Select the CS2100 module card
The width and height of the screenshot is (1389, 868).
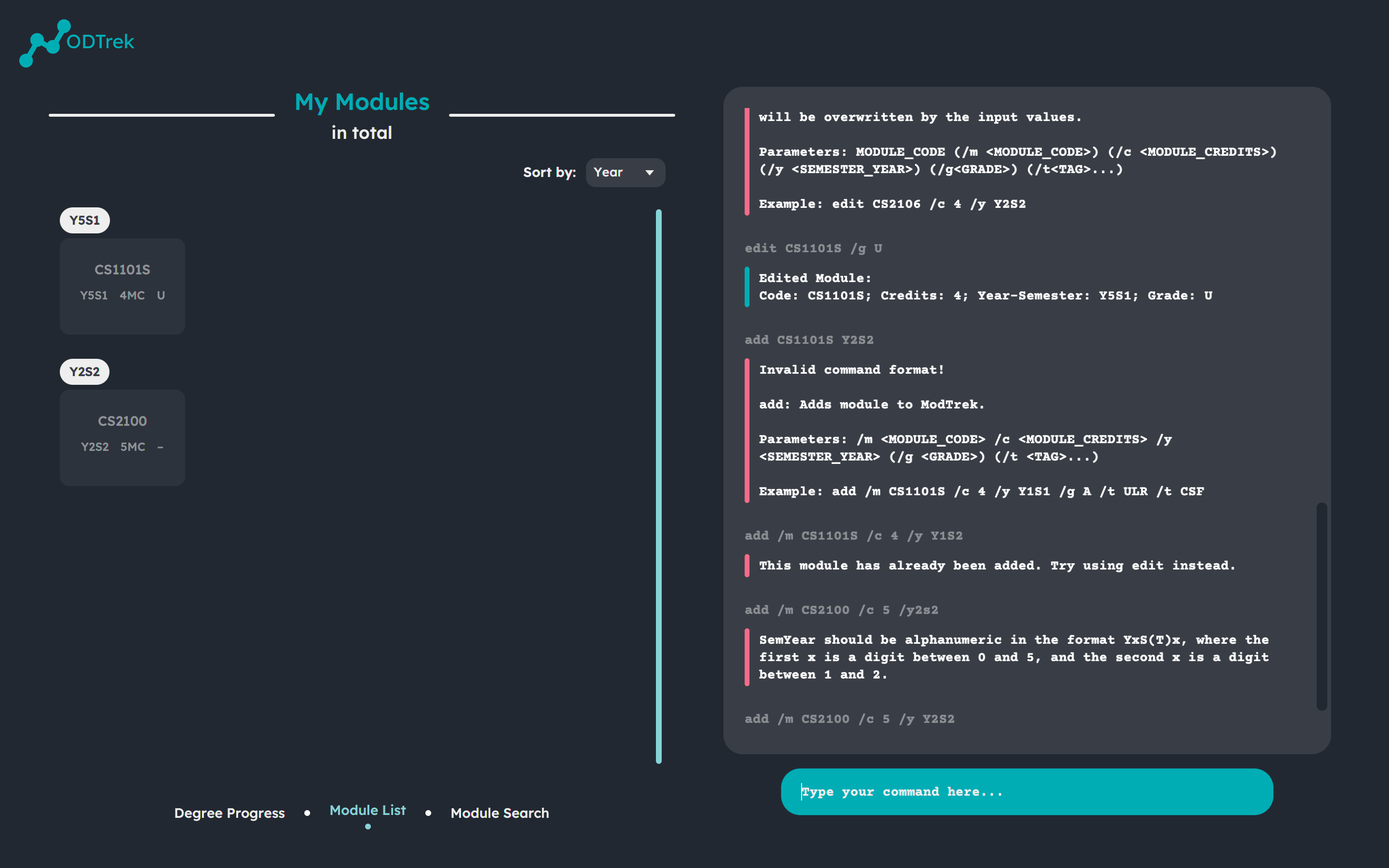tap(122, 437)
